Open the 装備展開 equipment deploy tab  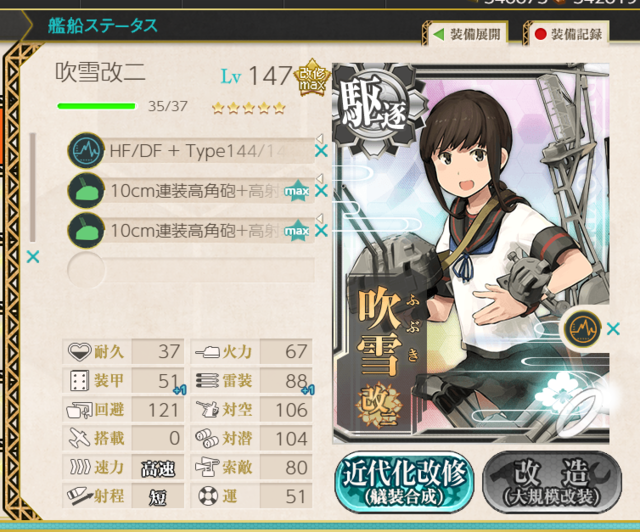coord(466,34)
